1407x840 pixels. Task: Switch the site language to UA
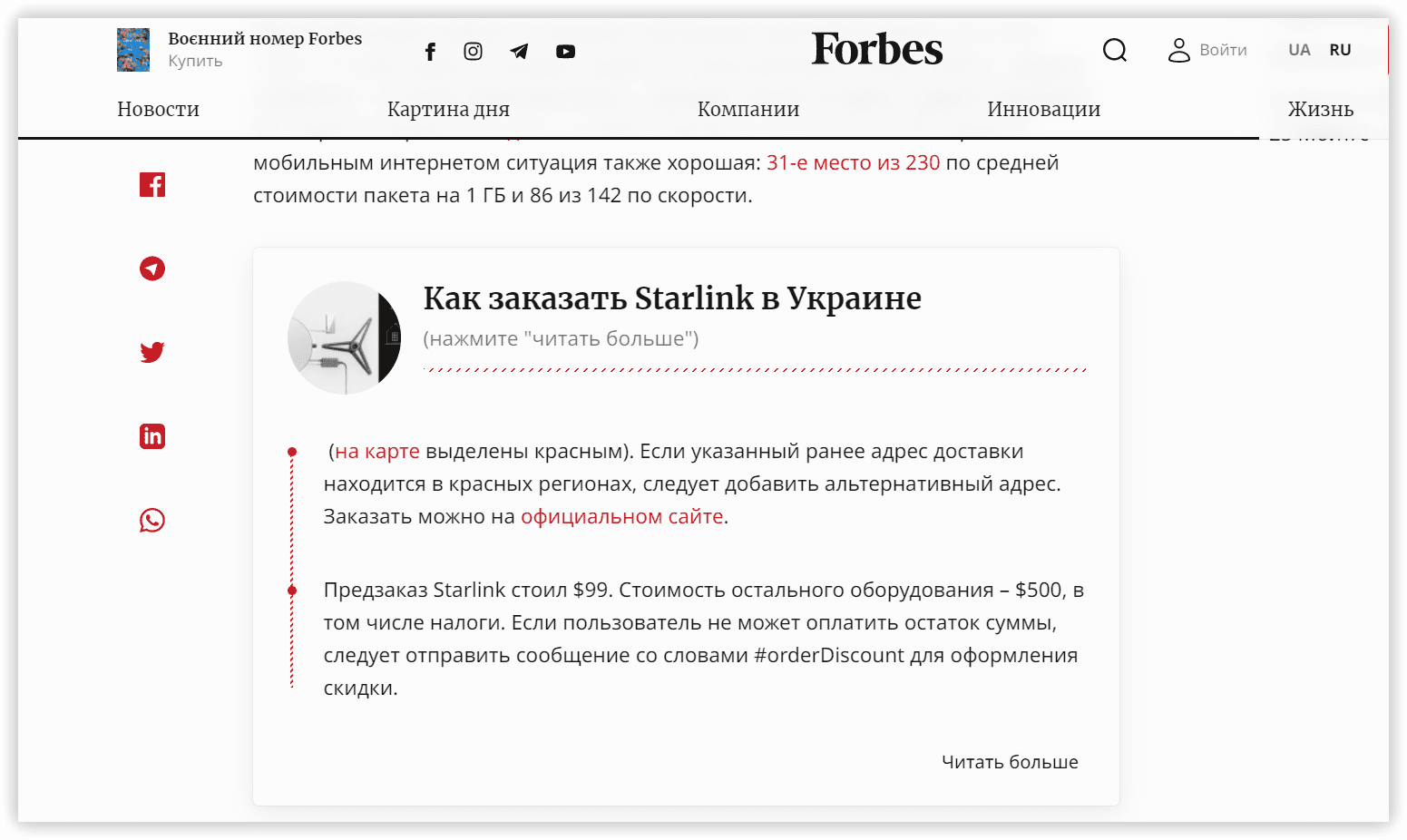tap(1299, 50)
